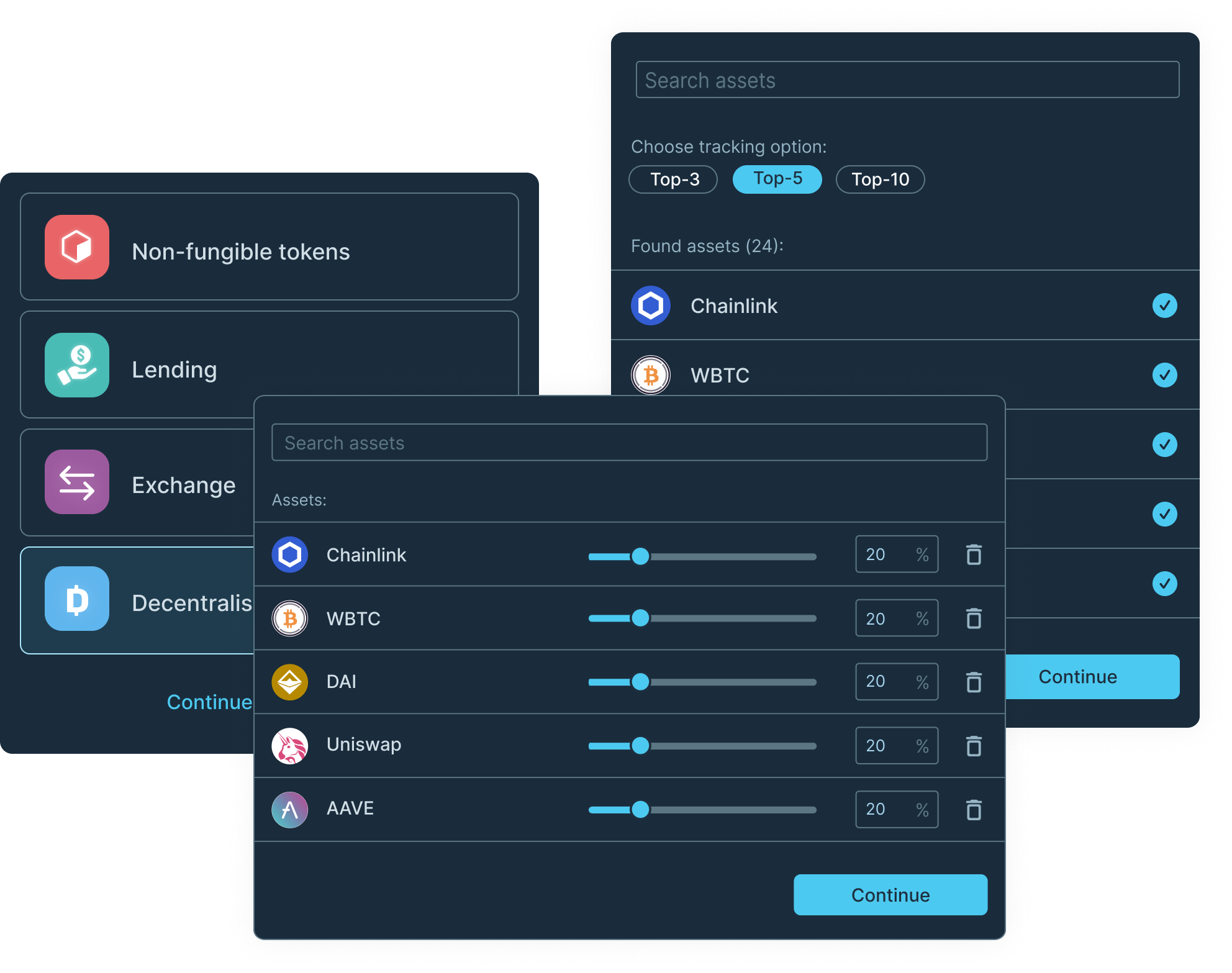The width and height of the screenshot is (1232, 973).
Task: Click the search field above tracking options
Action: (x=907, y=80)
